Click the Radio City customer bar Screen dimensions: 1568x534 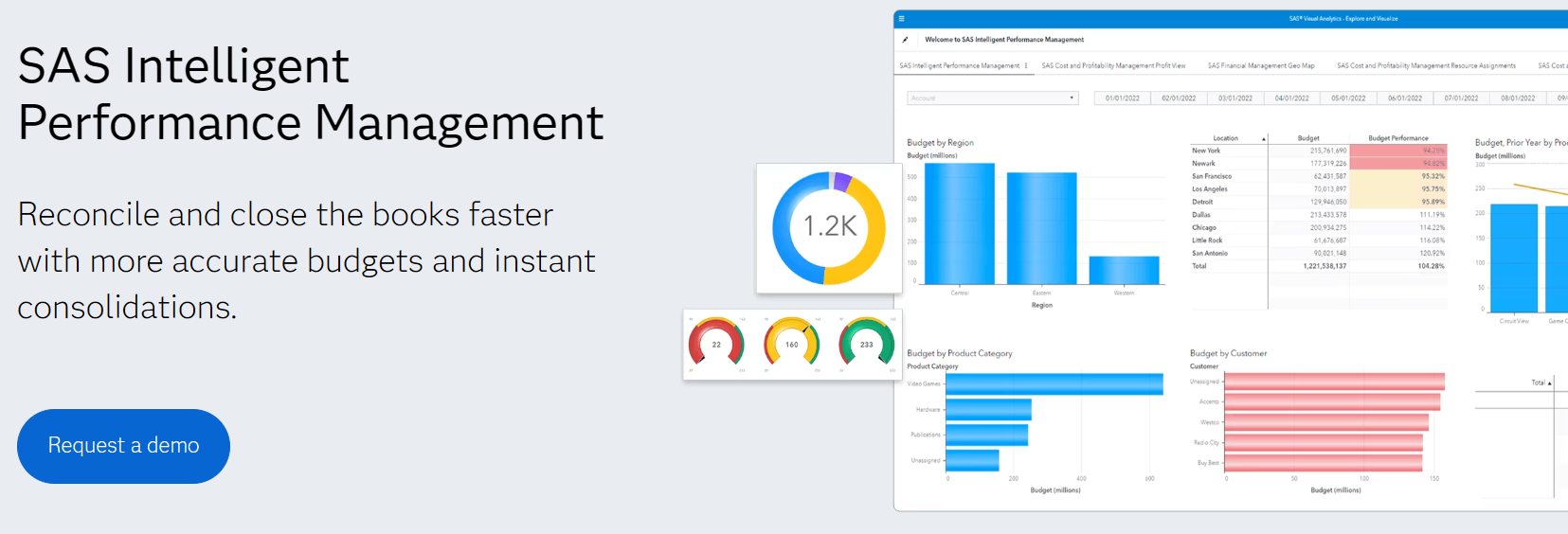1324,443
